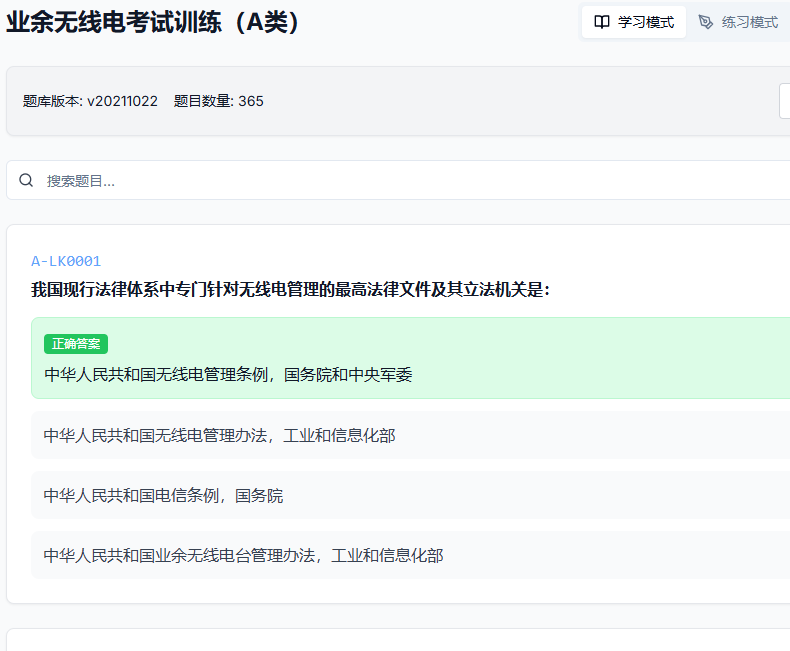The width and height of the screenshot is (790, 651).
Task: Click the question text about 无线电管理的最高法律文件
Action: 290,290
